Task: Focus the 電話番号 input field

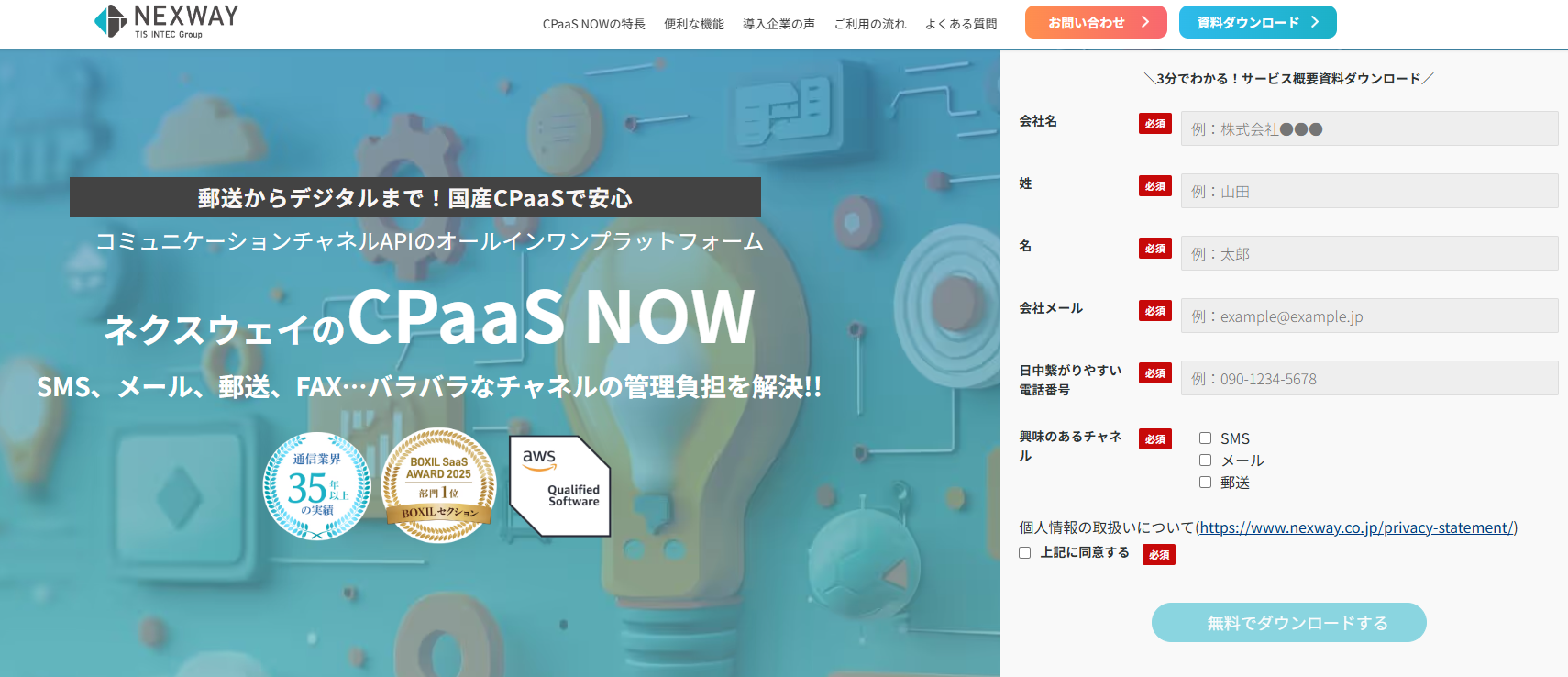Action: [1369, 378]
